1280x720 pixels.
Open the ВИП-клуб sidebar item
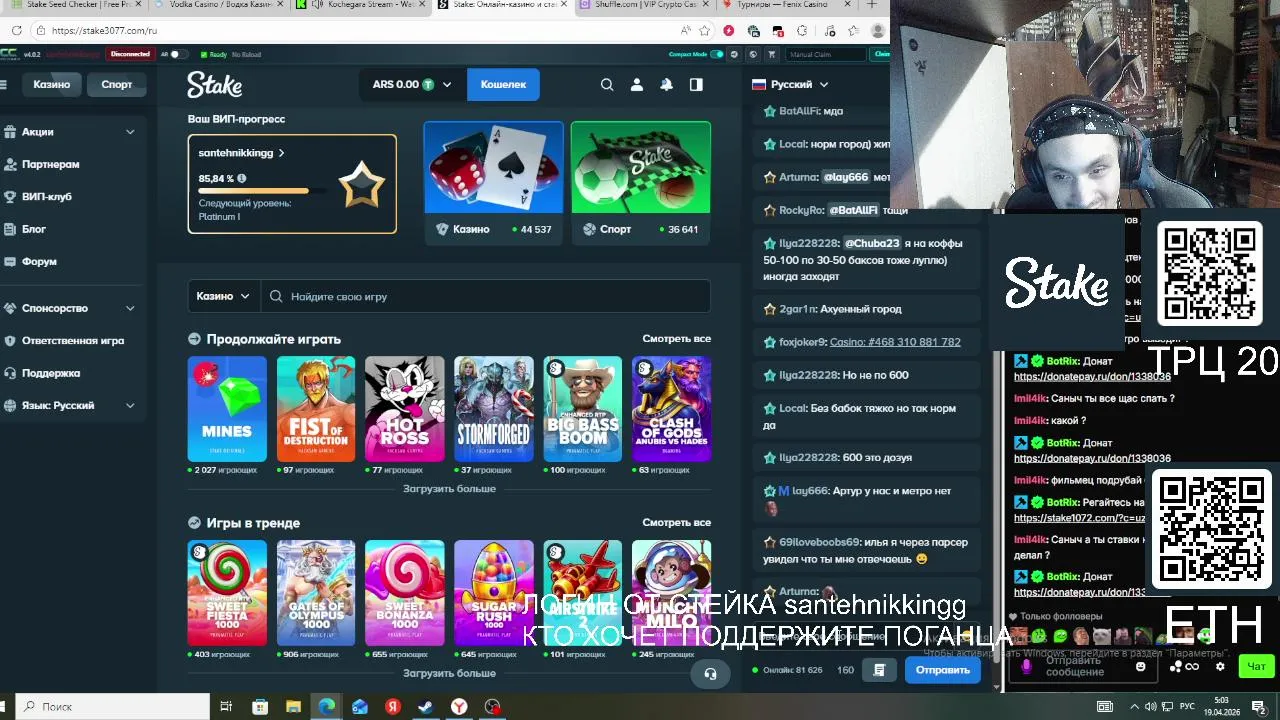tap(47, 197)
